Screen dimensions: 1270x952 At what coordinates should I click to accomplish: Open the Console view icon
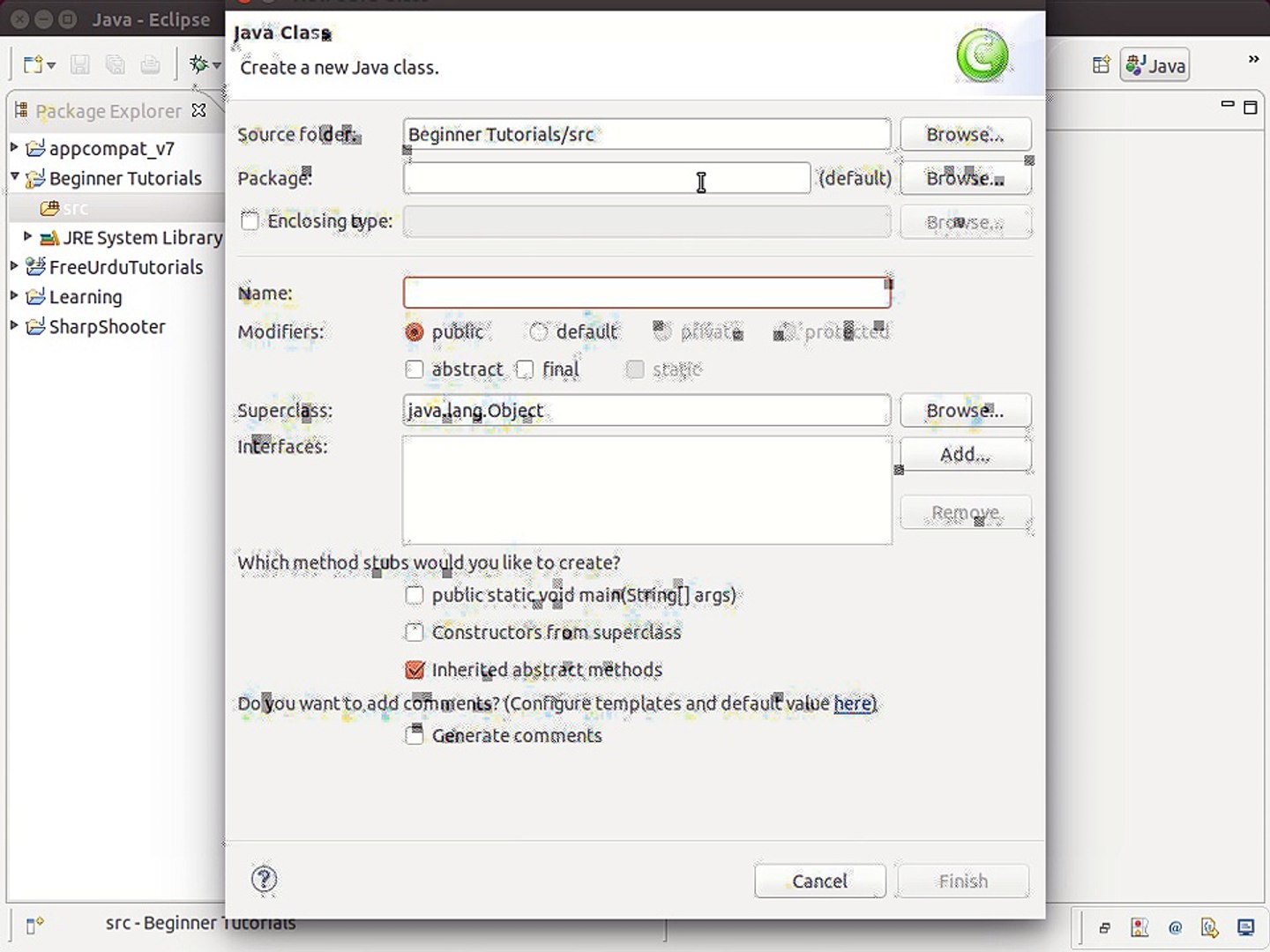click(1245, 927)
